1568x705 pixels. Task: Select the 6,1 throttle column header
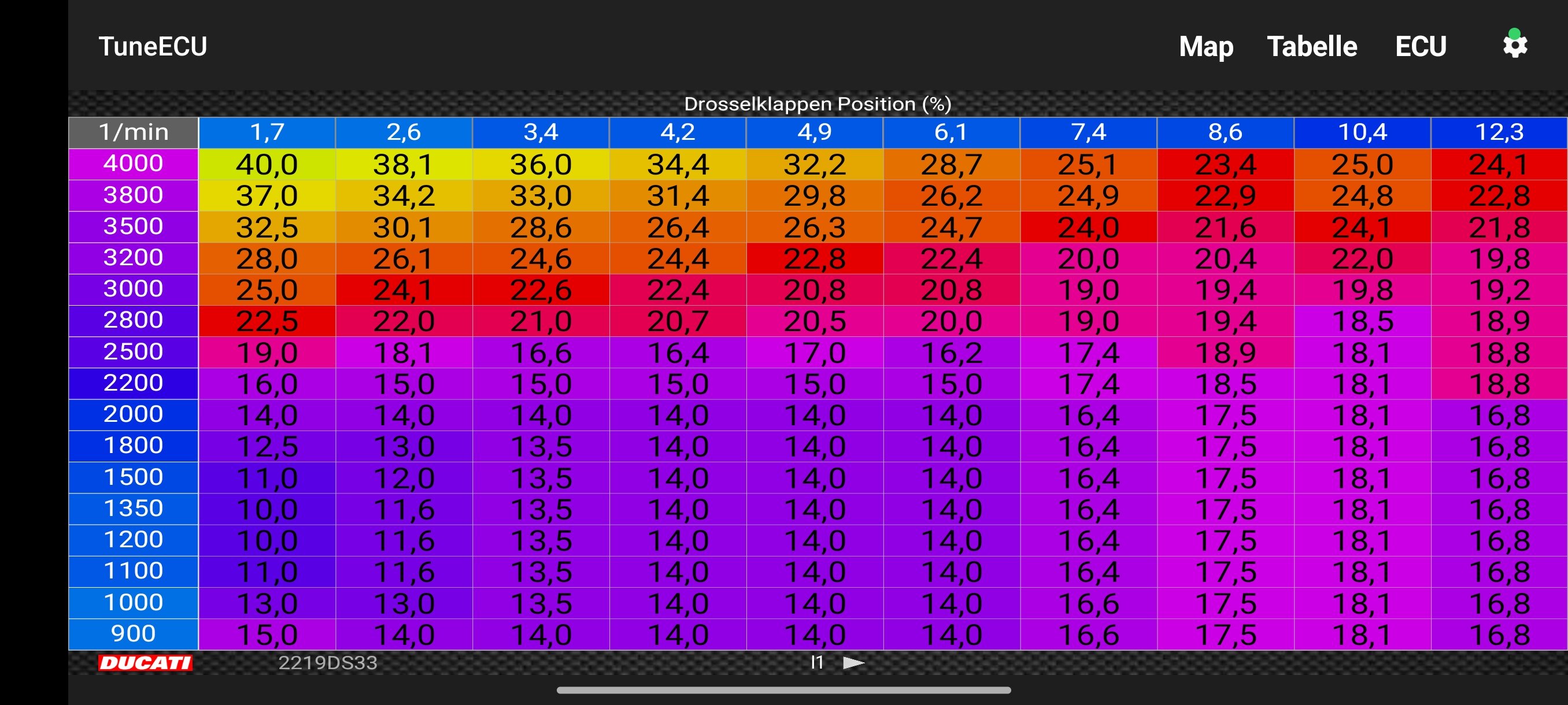[x=952, y=132]
